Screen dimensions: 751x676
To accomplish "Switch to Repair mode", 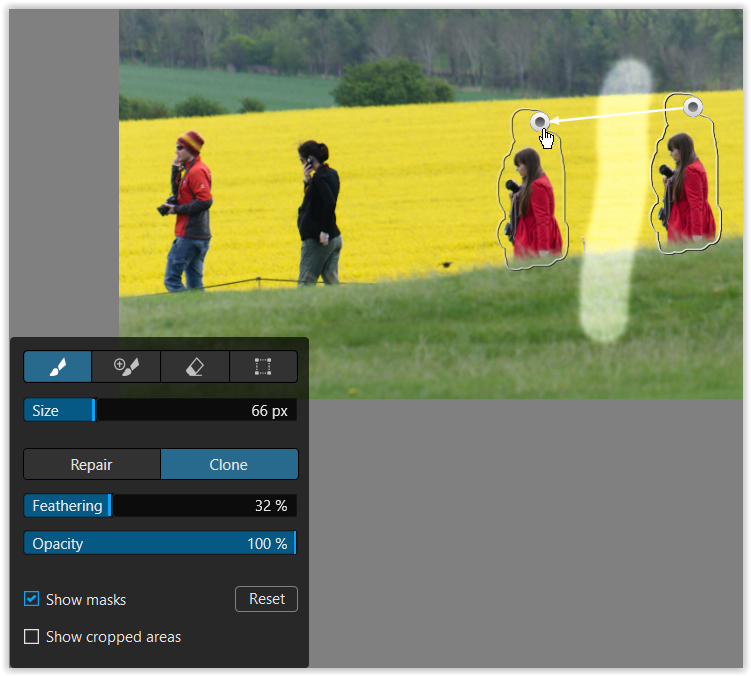I will pos(92,464).
